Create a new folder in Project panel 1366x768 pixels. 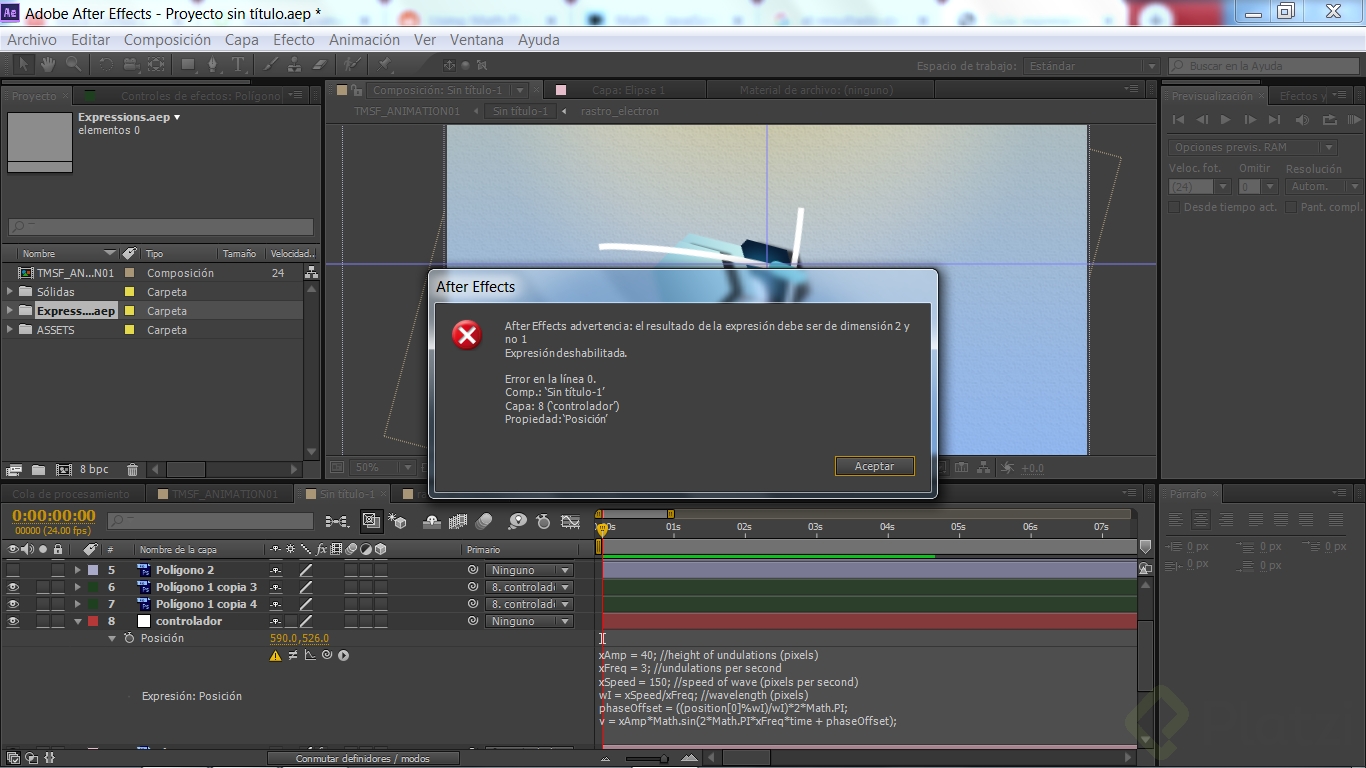[38, 469]
